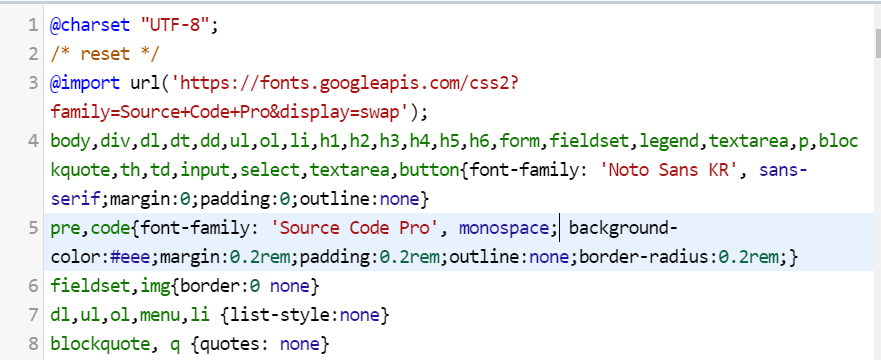This screenshot has height=360, width=881.
Task: Click line number 5 in the gutter
Action: coord(33,228)
